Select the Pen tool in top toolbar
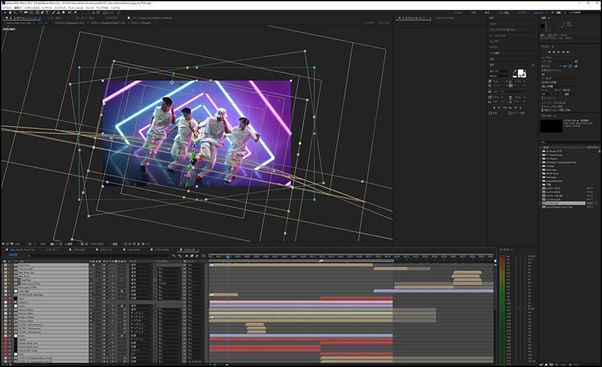 coord(43,13)
